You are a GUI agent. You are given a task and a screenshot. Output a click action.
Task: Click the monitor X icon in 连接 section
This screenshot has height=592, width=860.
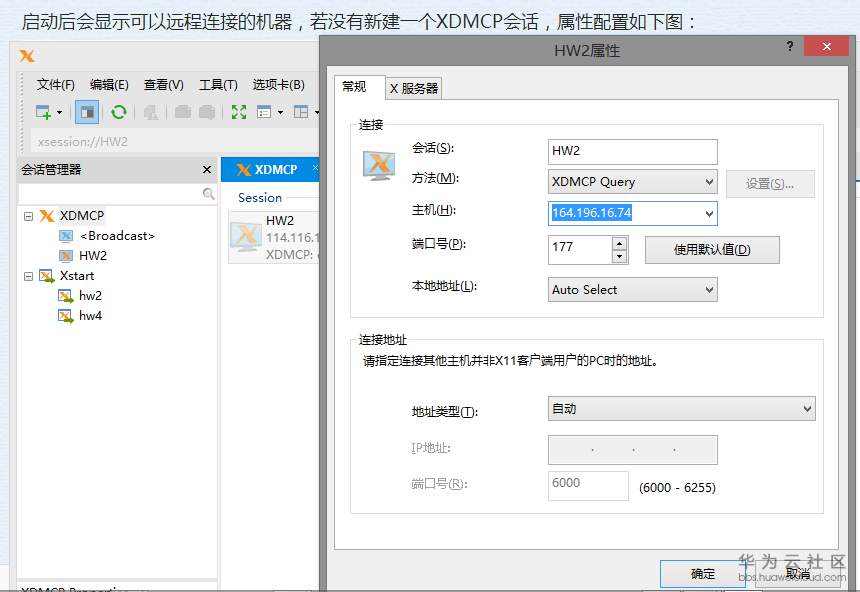tap(378, 165)
